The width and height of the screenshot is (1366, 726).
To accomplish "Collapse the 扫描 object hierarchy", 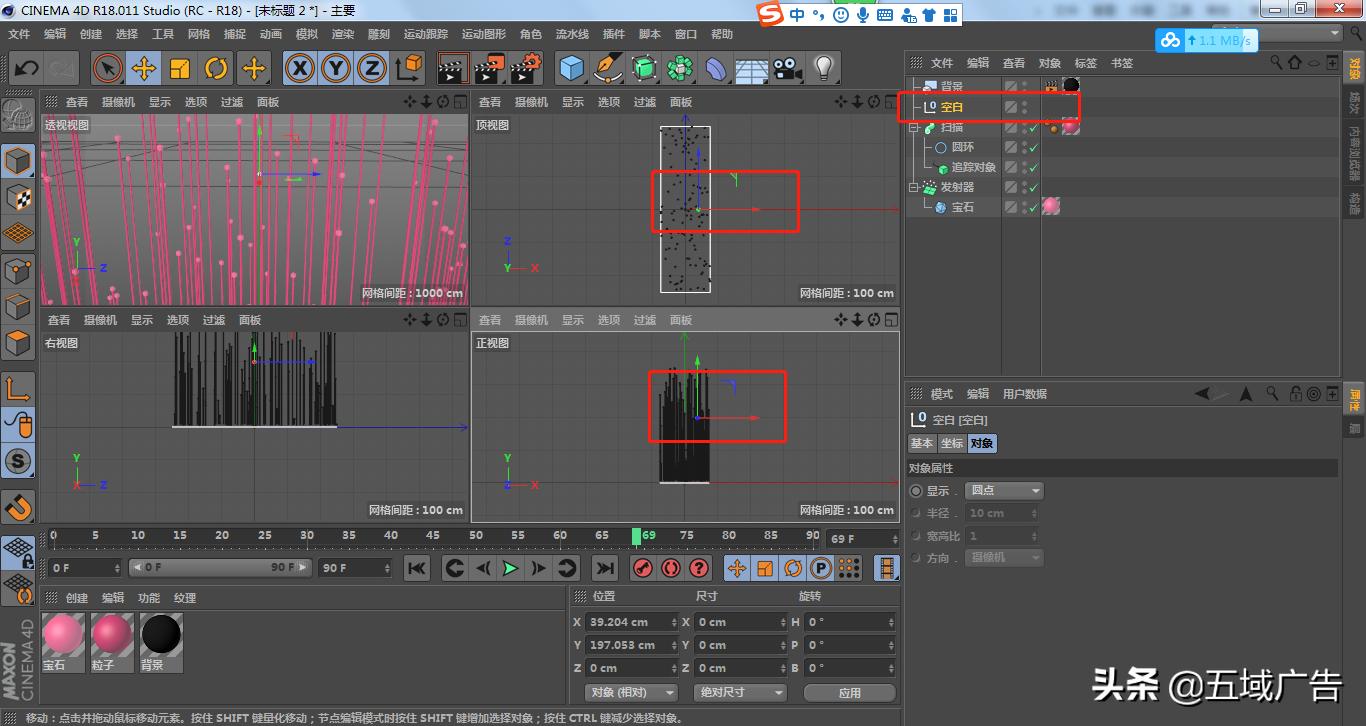I will 913,127.
